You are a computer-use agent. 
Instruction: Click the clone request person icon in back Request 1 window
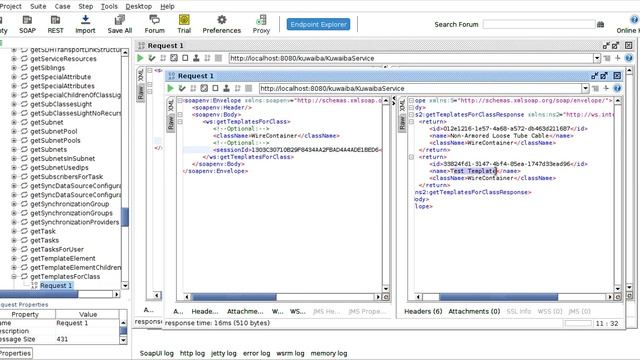196,58
